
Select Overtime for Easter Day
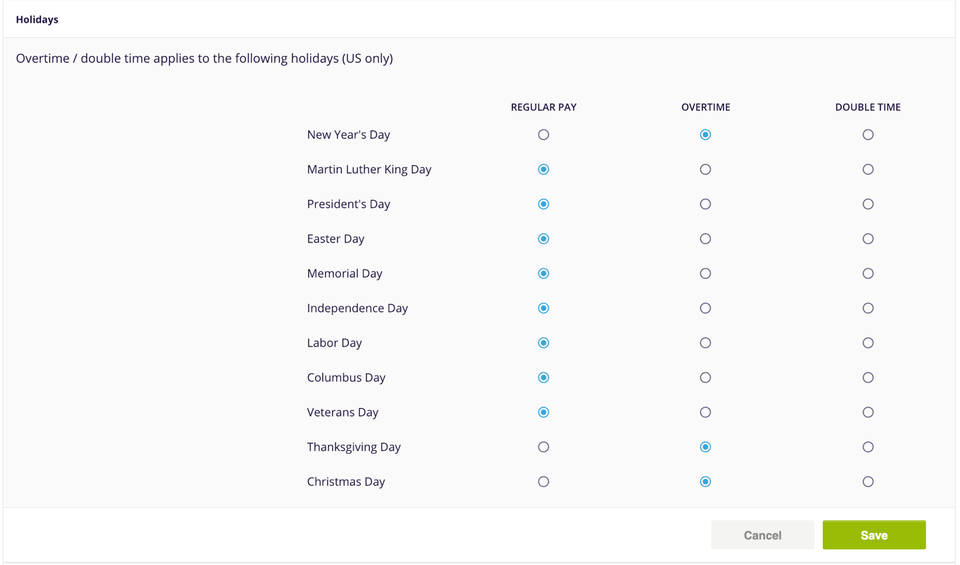coord(705,239)
